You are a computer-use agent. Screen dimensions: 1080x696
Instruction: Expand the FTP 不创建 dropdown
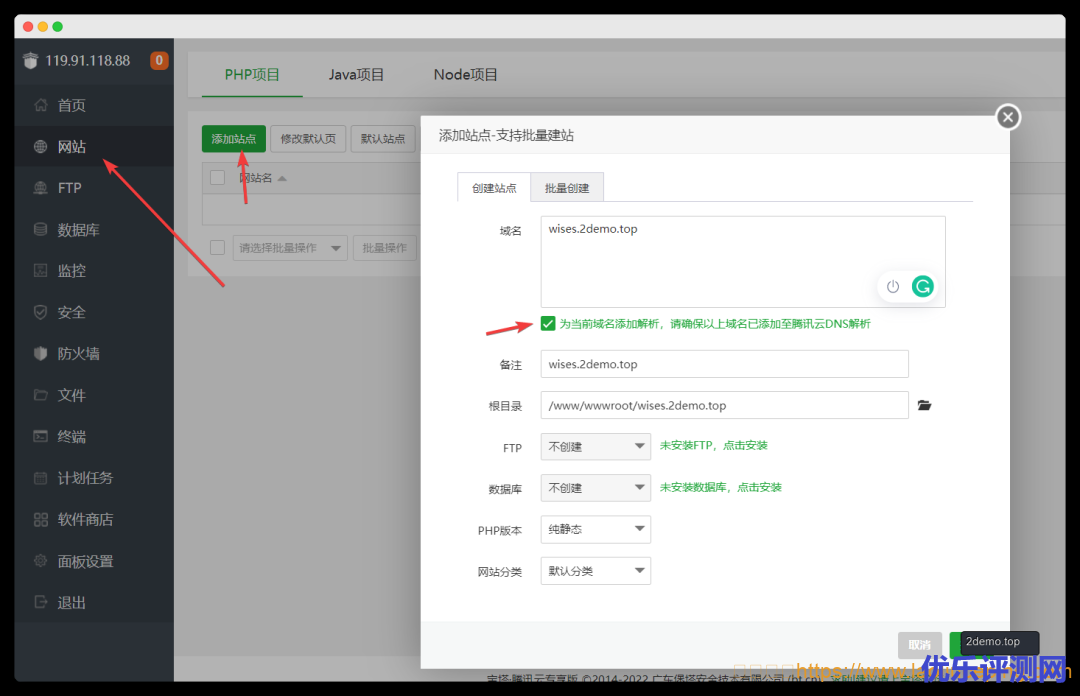(x=595, y=446)
